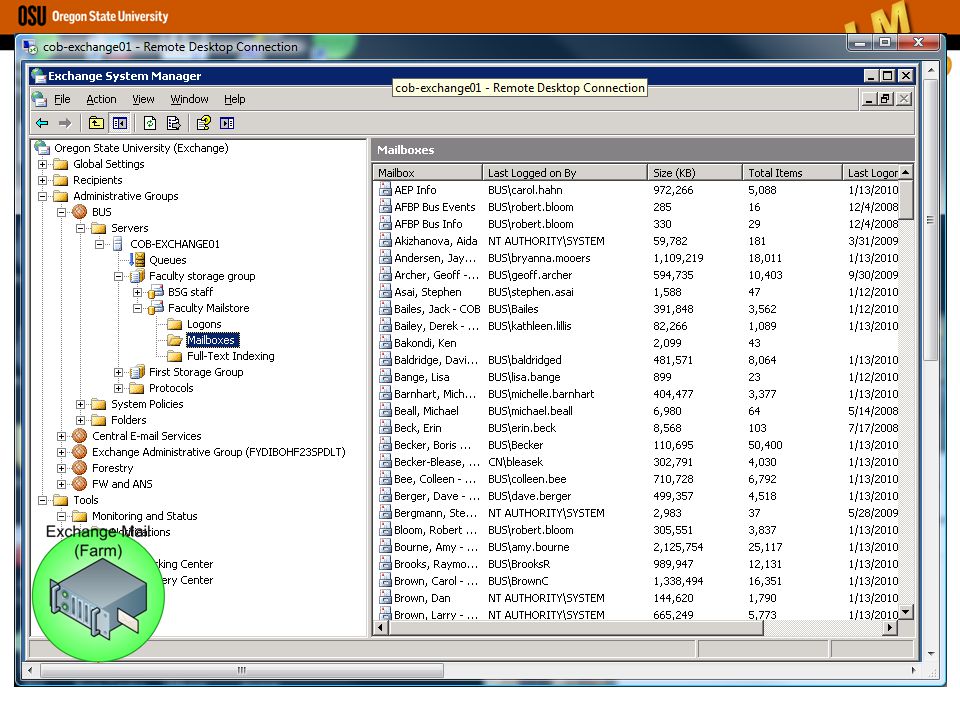Click the Remote Desktop horizontal scrollbar thumb
The image size is (960, 720).
tap(242, 670)
